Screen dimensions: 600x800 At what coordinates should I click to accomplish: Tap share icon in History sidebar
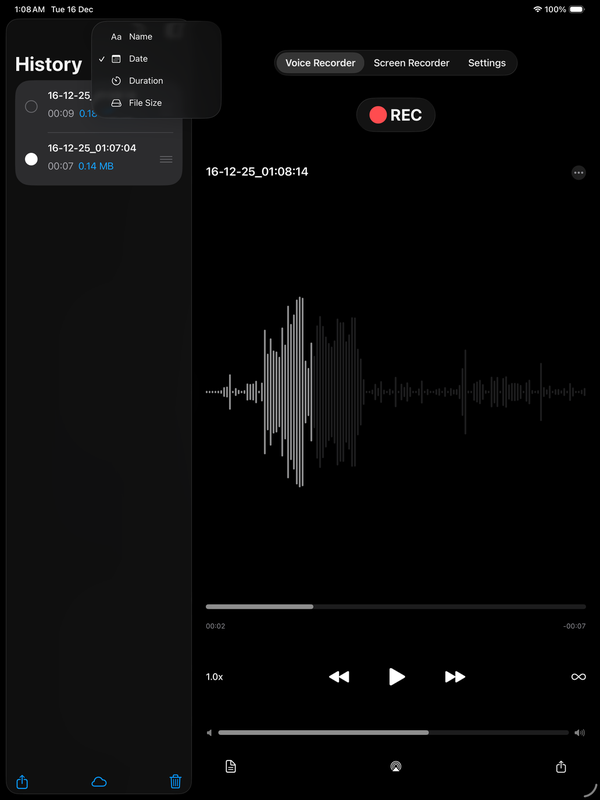tap(22, 782)
